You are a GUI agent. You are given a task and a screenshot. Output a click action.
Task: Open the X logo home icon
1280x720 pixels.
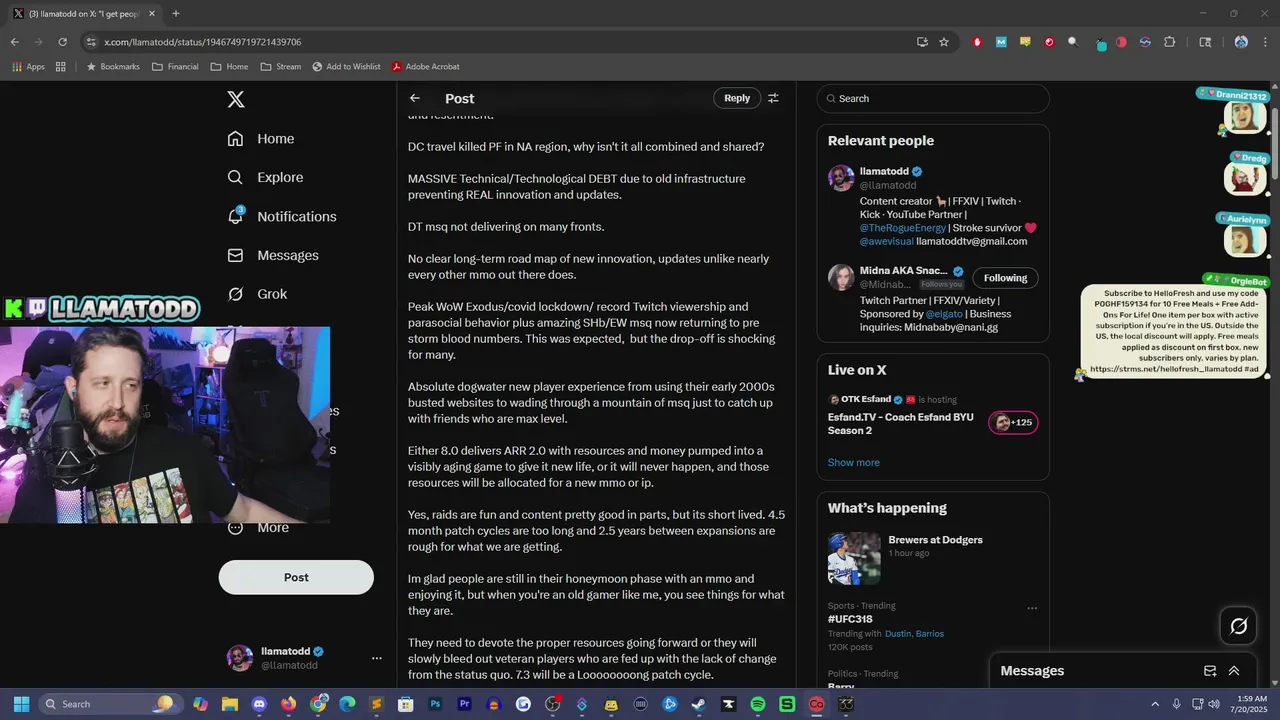pos(236,99)
